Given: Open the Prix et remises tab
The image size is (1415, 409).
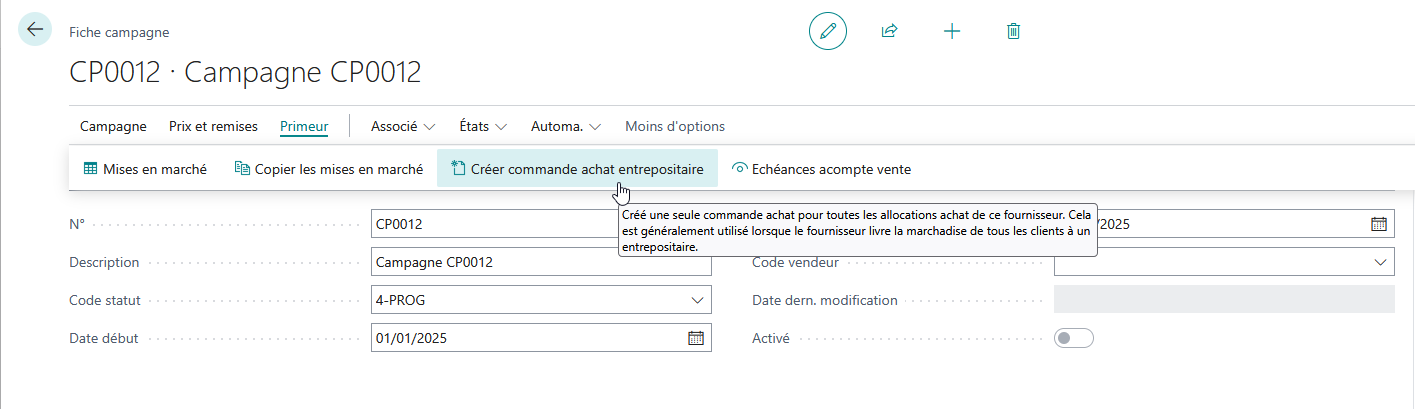Looking at the screenshot, I should (x=213, y=126).
